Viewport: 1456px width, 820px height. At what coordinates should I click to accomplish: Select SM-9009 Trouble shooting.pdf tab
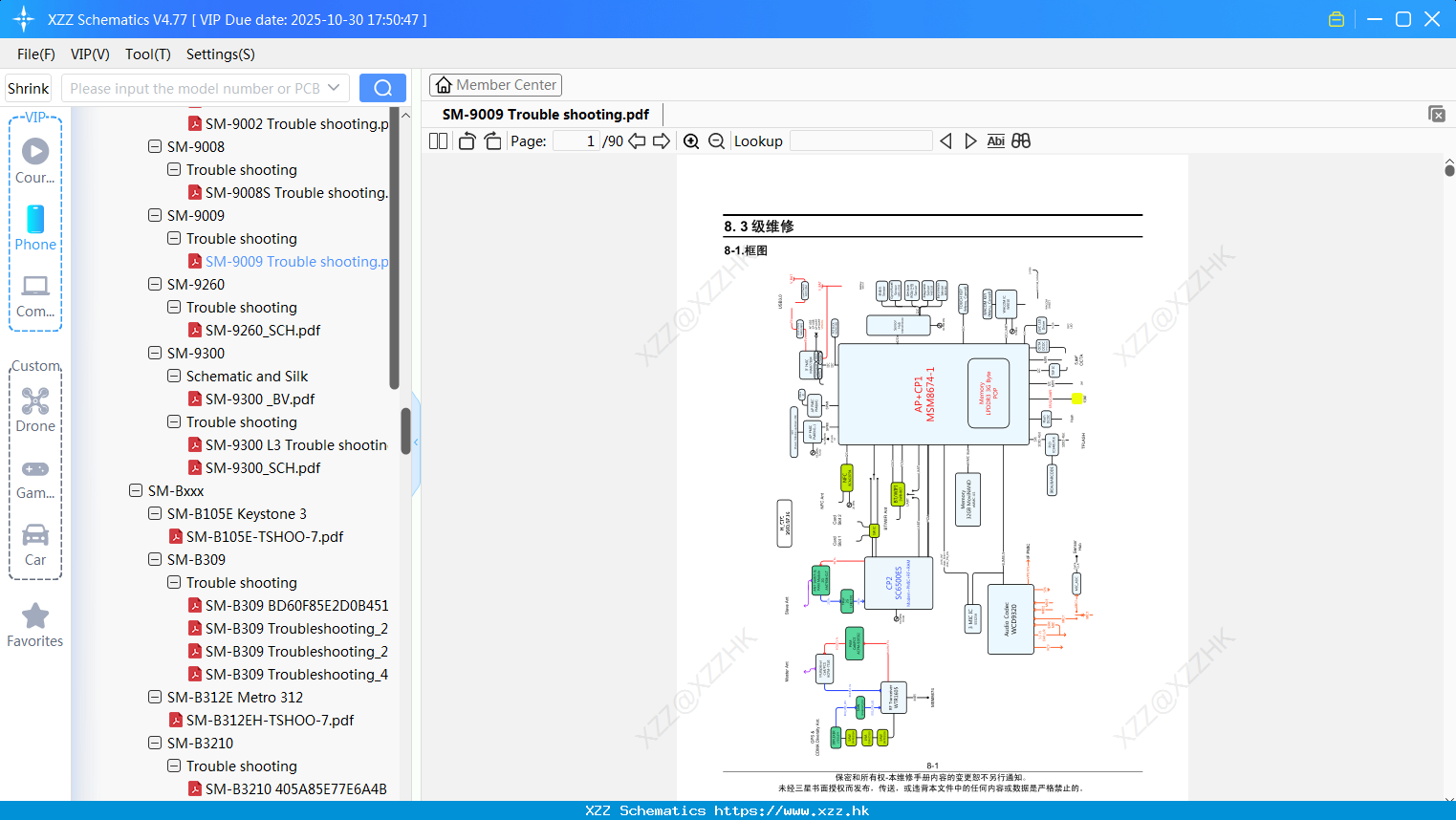(x=545, y=115)
